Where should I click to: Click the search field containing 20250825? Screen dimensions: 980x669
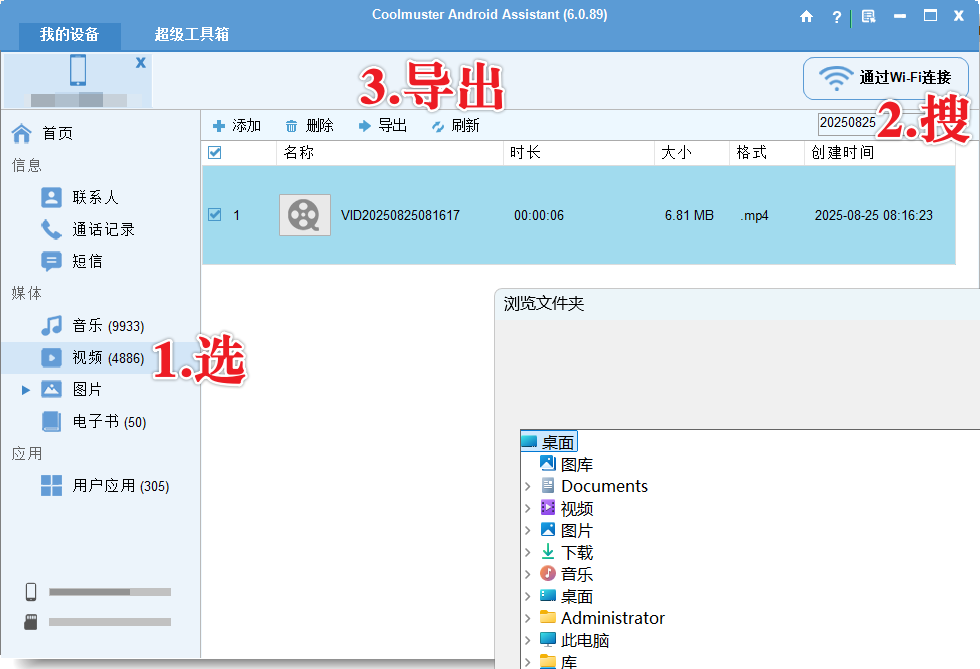coord(846,123)
